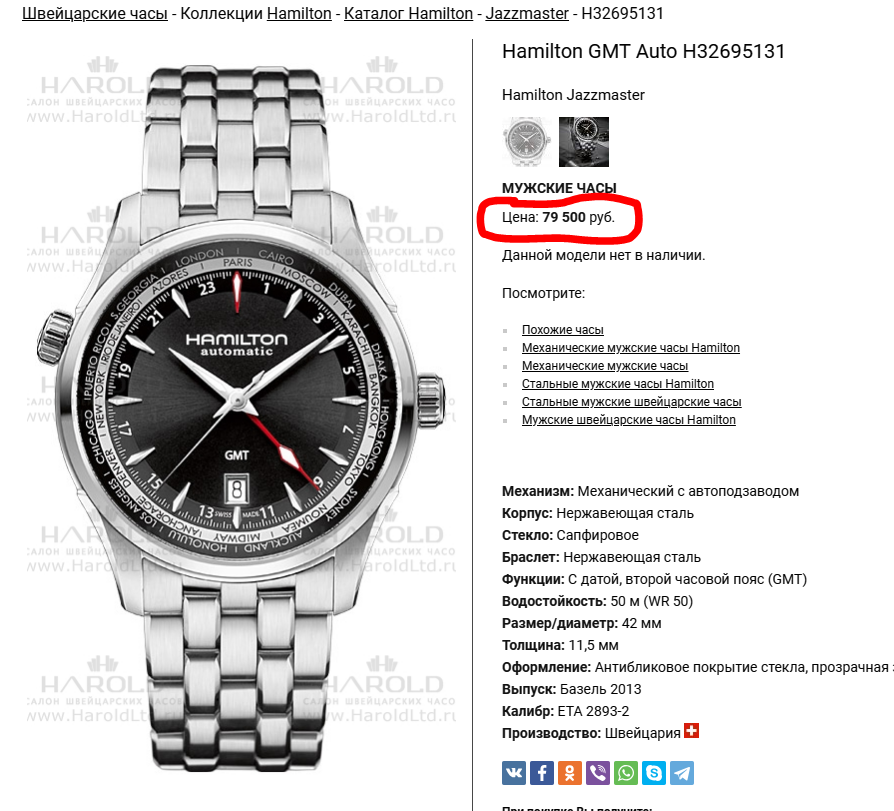
Task: Click the Swiss flag icon next to Швейцария
Action: click(692, 731)
